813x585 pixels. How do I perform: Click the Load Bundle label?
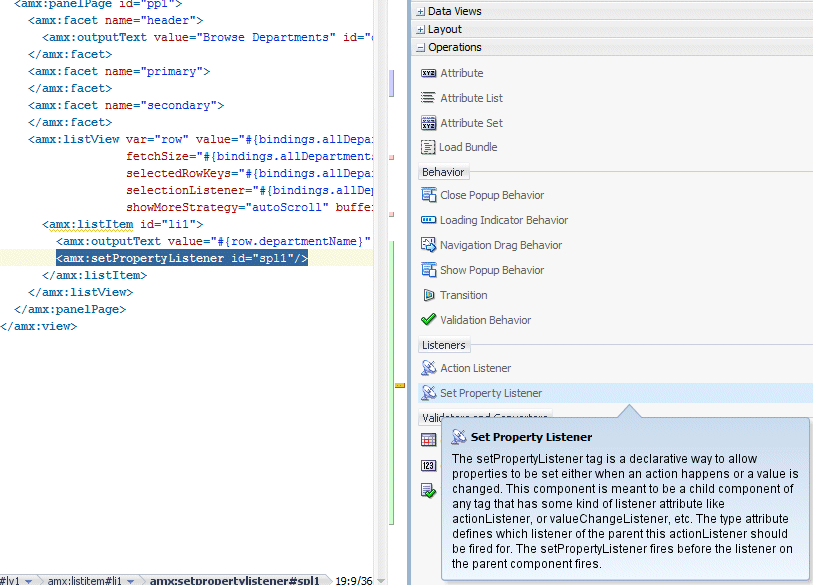(468, 147)
